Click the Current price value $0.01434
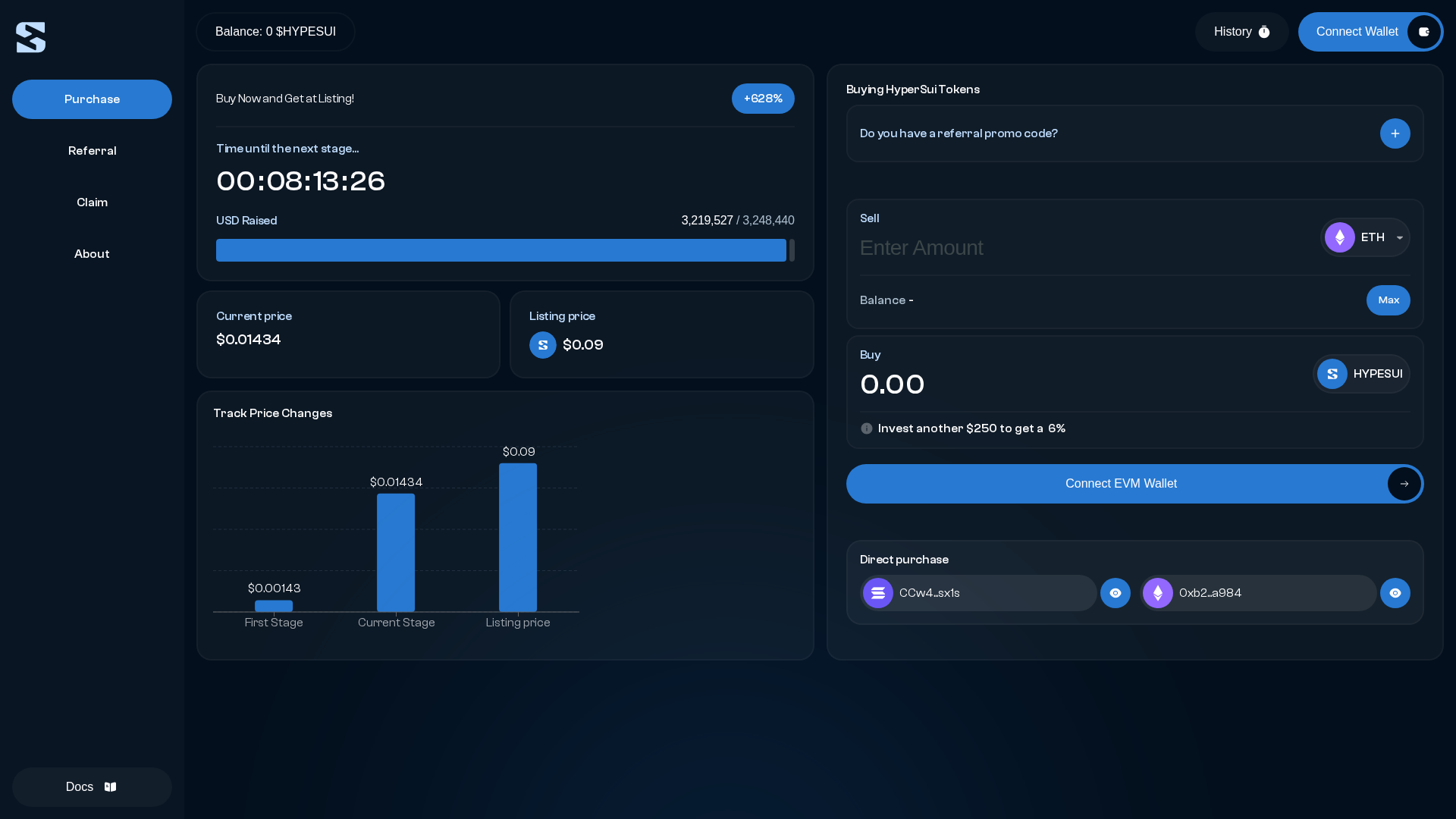 pos(249,340)
